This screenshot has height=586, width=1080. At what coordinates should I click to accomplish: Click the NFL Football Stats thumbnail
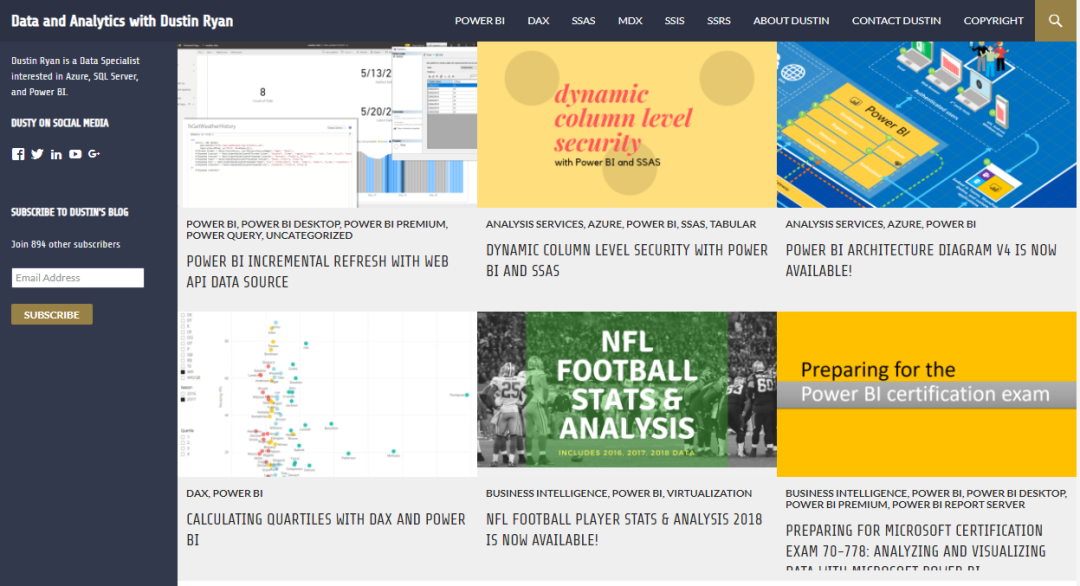coord(627,394)
